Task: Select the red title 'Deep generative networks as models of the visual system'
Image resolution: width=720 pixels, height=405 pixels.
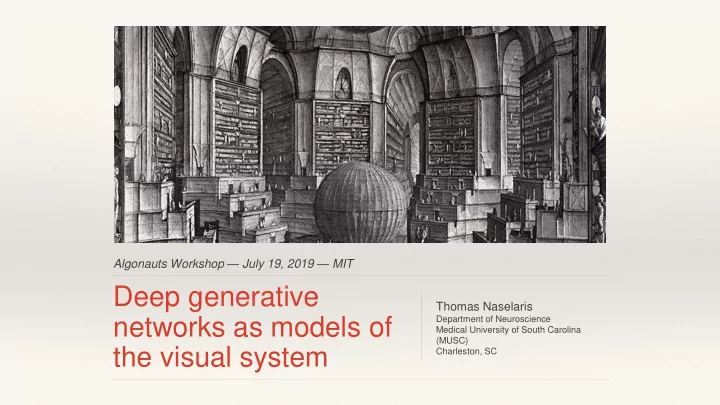Action: (x=253, y=327)
